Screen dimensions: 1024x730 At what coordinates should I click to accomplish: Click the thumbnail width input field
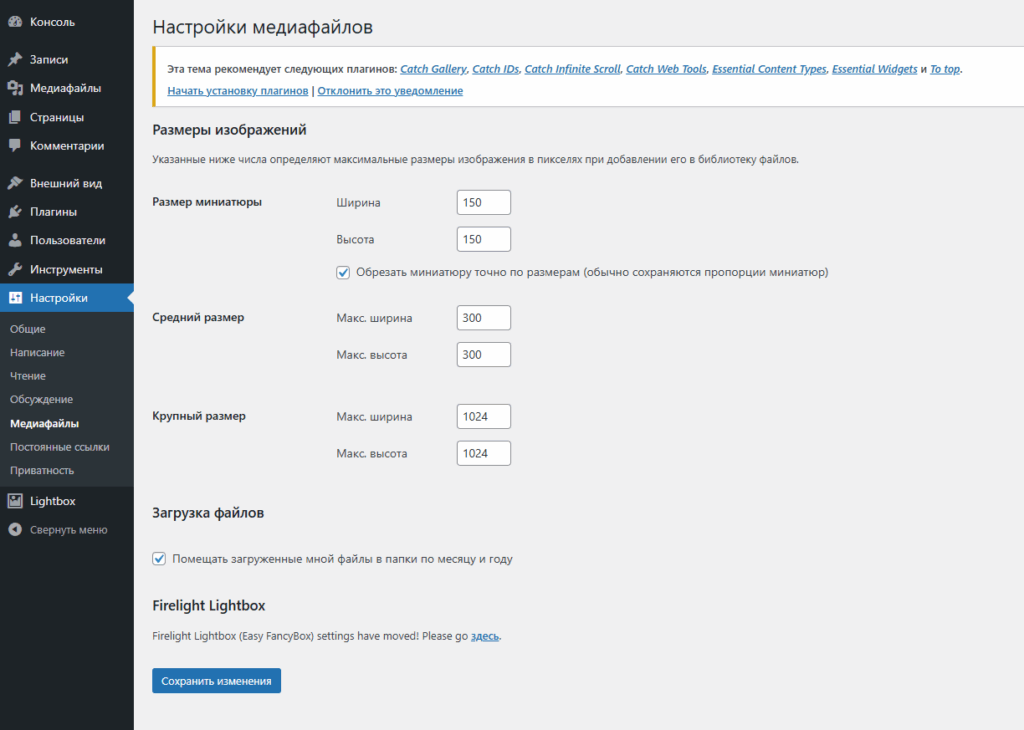[x=483, y=203]
